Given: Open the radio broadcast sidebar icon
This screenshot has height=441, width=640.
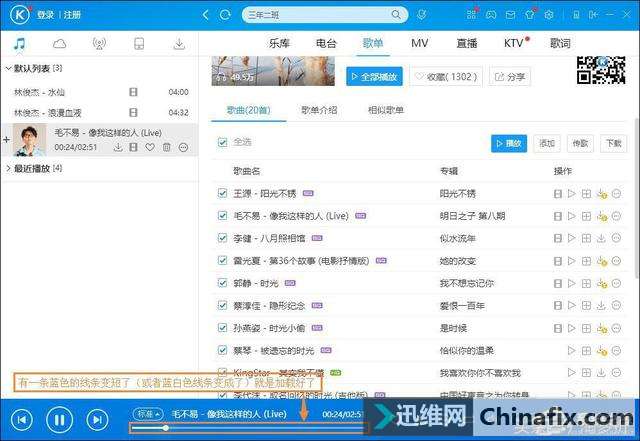Looking at the screenshot, I should (x=99, y=43).
